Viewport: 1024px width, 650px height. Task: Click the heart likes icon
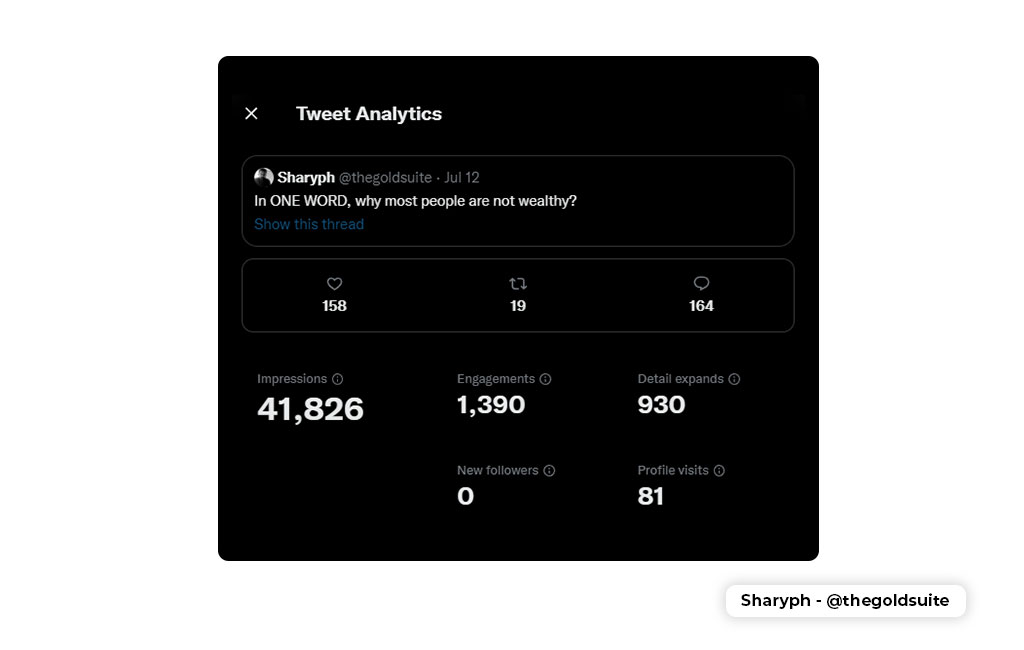(334, 284)
